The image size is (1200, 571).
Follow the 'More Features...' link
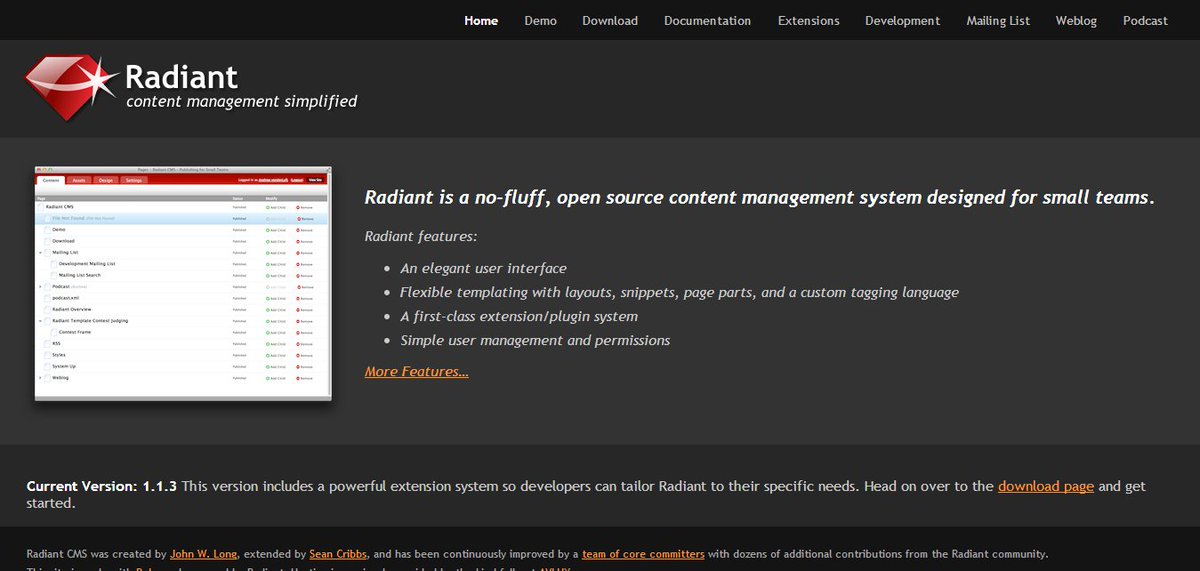(x=416, y=372)
